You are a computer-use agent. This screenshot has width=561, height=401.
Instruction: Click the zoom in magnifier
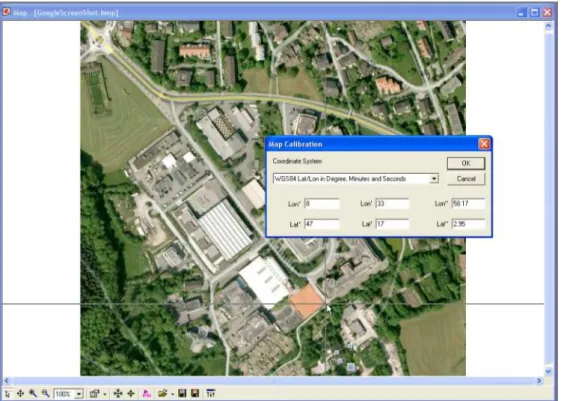point(33,393)
